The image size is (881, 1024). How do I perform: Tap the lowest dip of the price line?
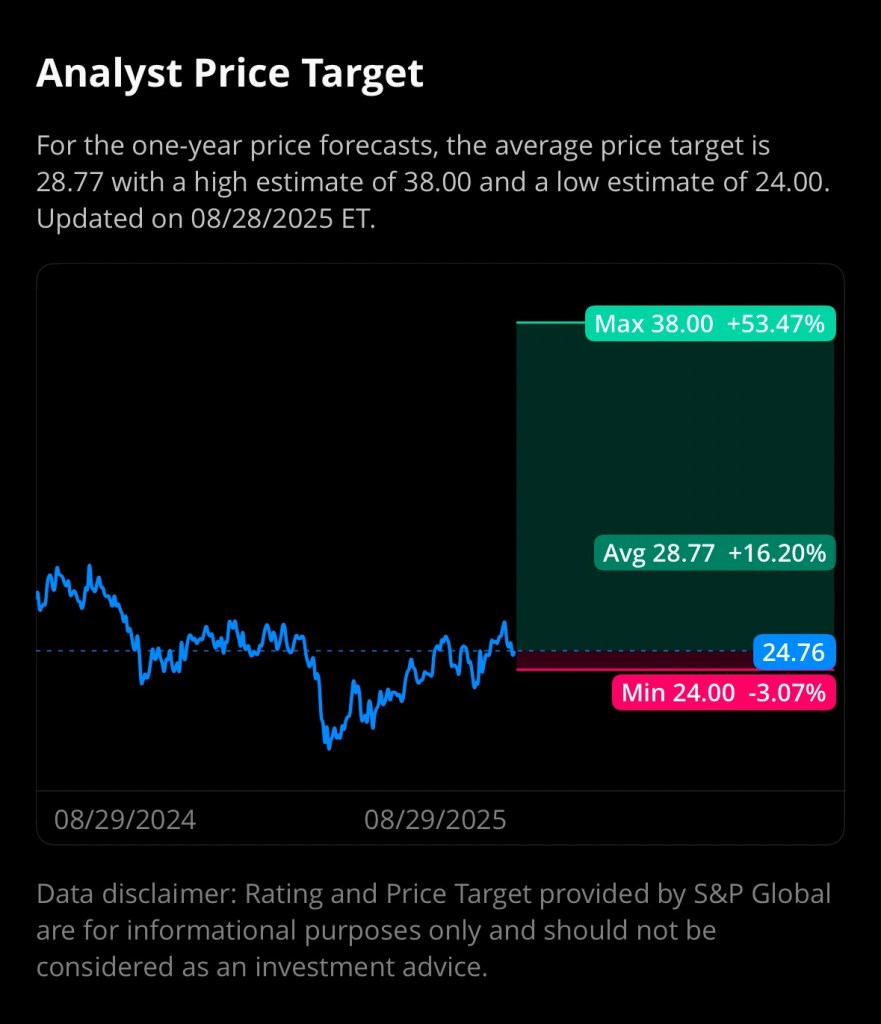click(327, 745)
